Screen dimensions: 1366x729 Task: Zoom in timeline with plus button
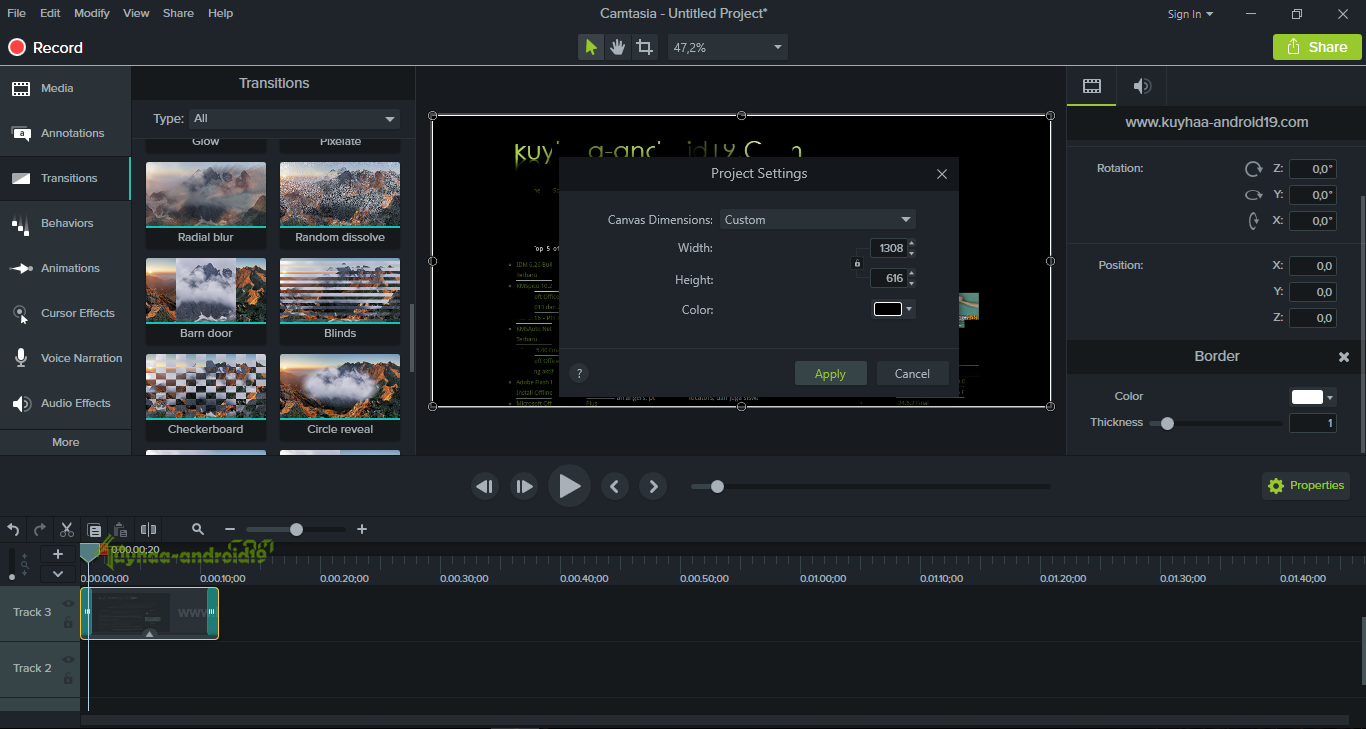click(362, 530)
